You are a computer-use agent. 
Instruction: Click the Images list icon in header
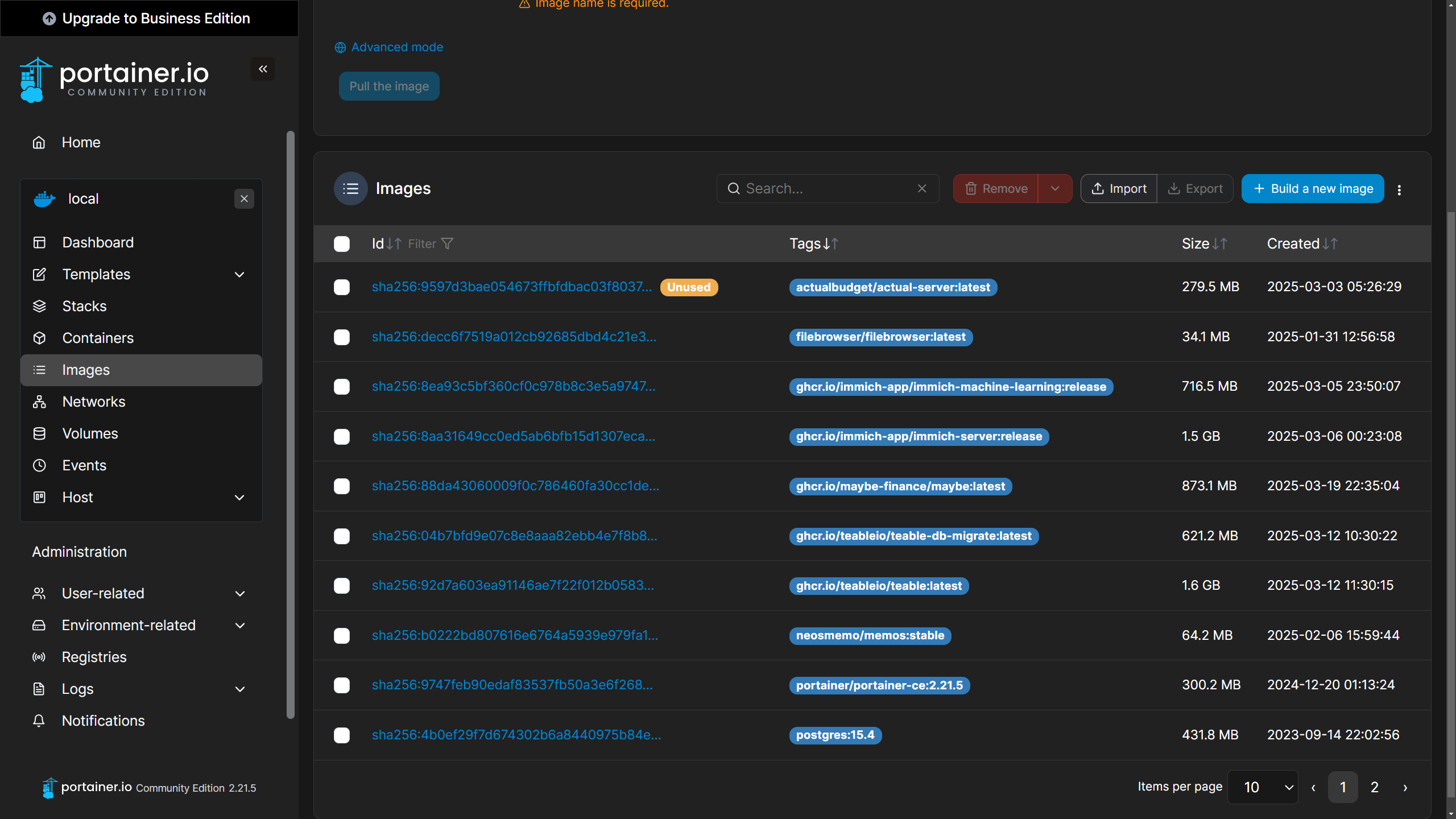click(x=351, y=188)
